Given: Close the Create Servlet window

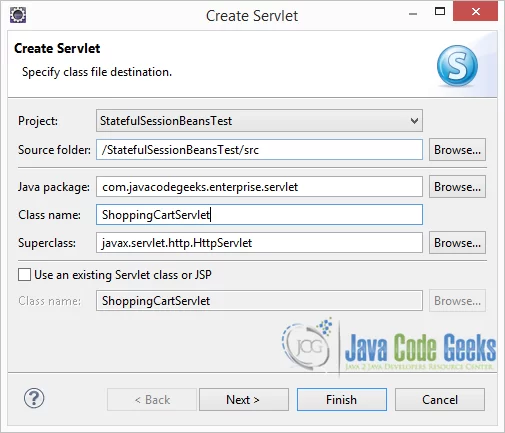Looking at the screenshot, I should coord(475,12).
